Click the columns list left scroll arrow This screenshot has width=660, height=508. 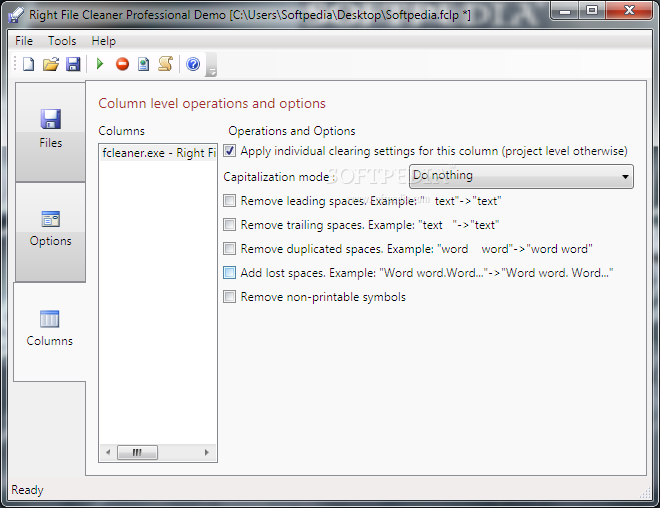tap(108, 452)
